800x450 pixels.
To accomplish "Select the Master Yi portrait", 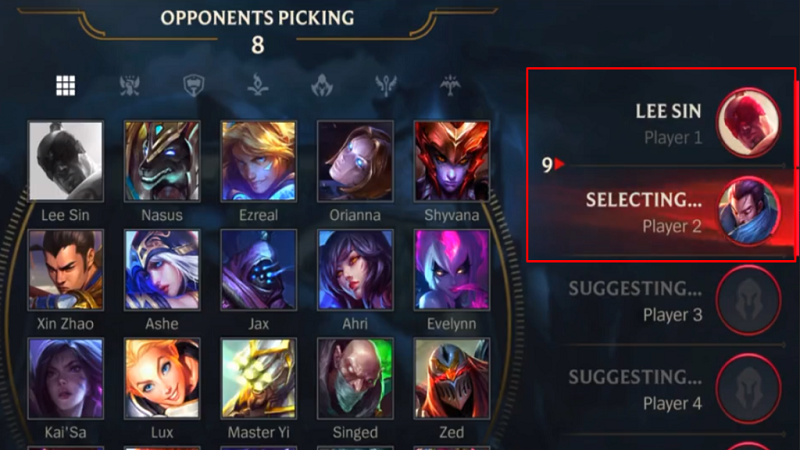I will point(259,379).
